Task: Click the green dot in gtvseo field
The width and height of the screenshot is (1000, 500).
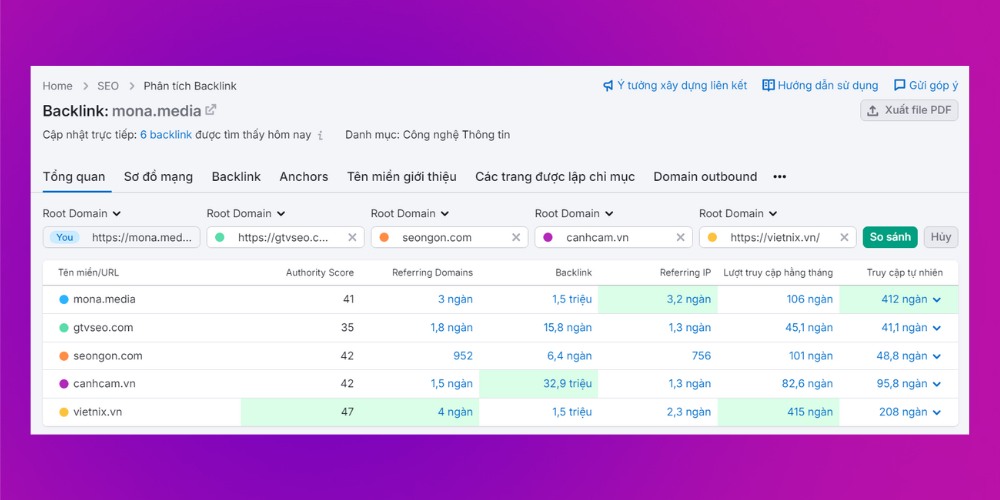Action: click(220, 237)
